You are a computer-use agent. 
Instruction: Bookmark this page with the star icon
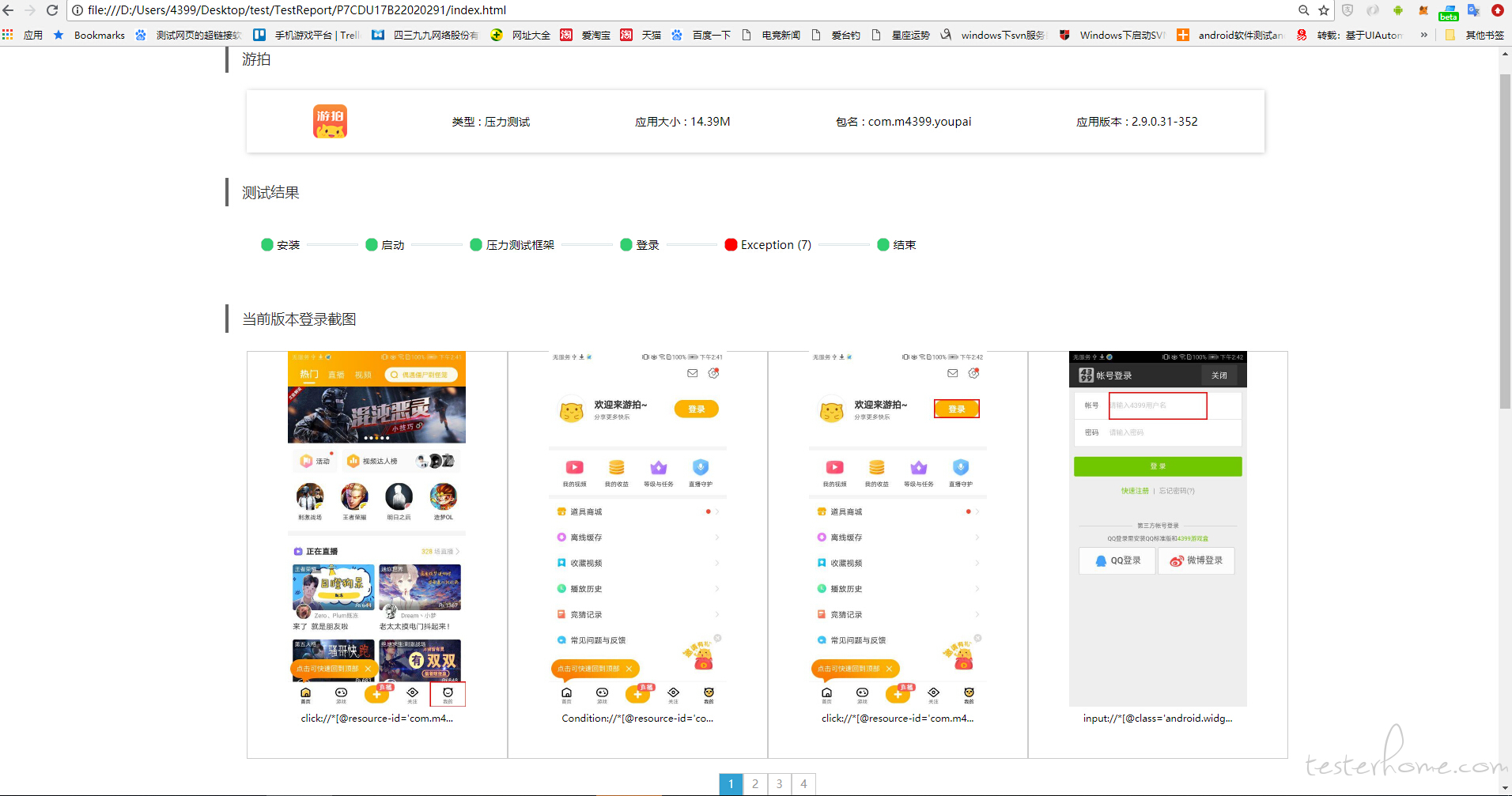pyautogui.click(x=1324, y=10)
